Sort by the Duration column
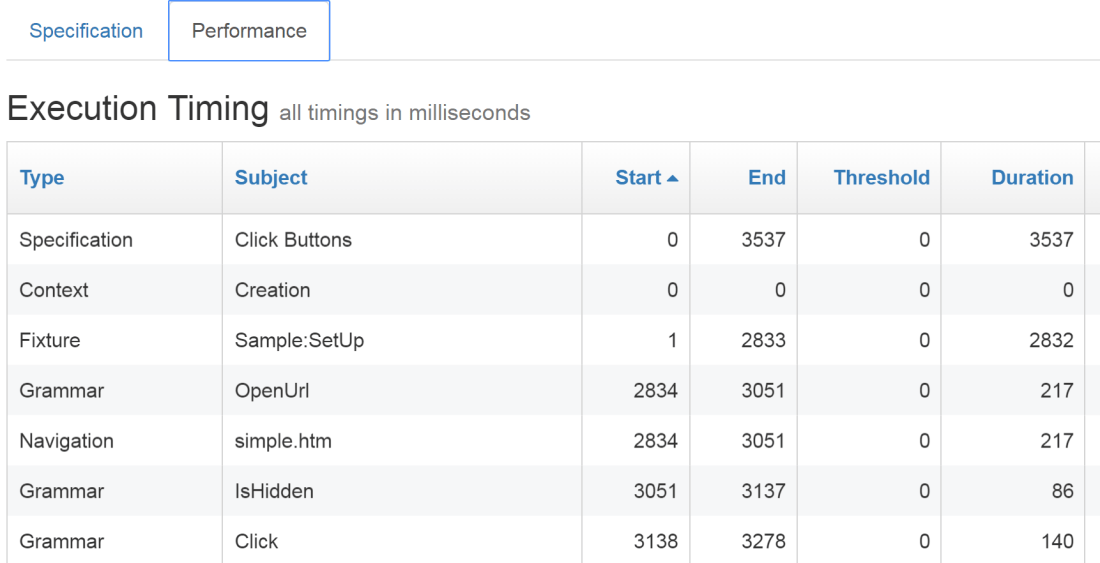 tap(1032, 178)
